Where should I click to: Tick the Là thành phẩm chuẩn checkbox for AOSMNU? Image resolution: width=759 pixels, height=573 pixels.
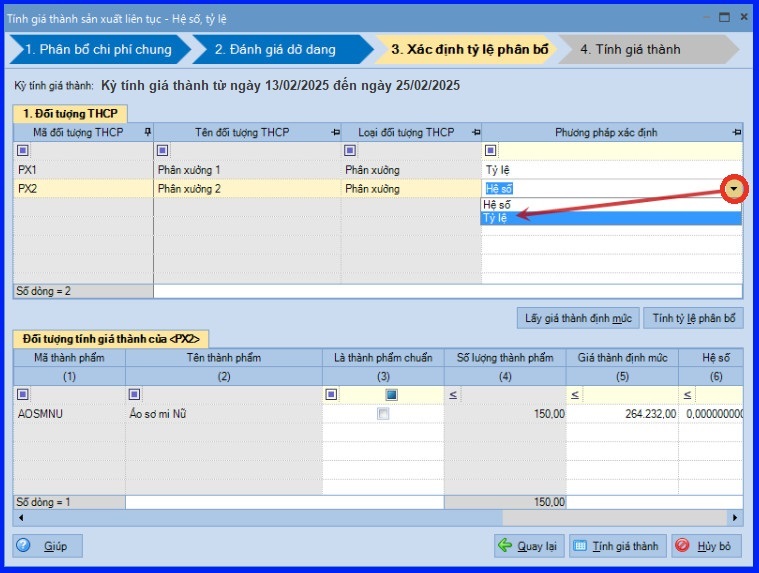(x=383, y=414)
